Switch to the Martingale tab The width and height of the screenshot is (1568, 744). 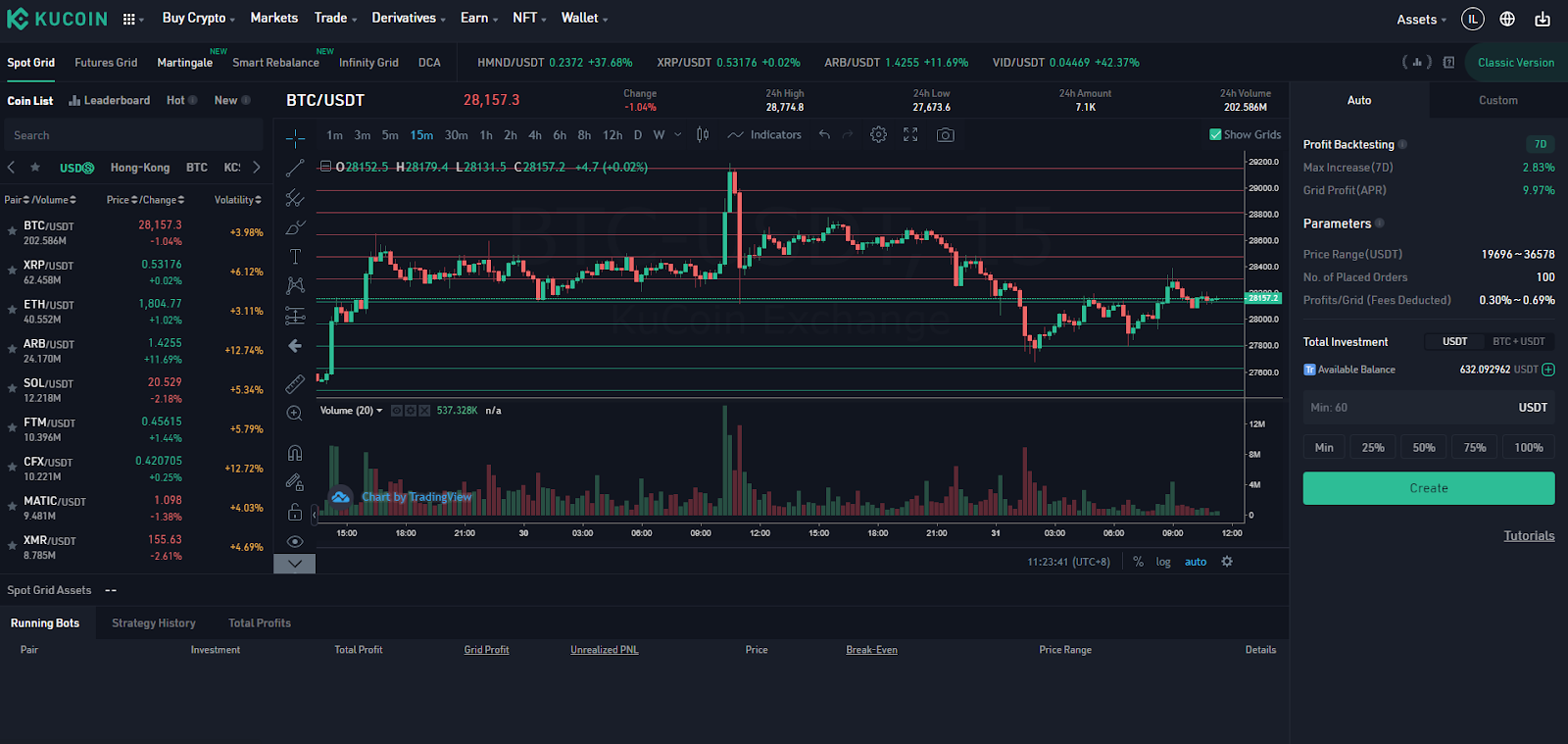[185, 63]
